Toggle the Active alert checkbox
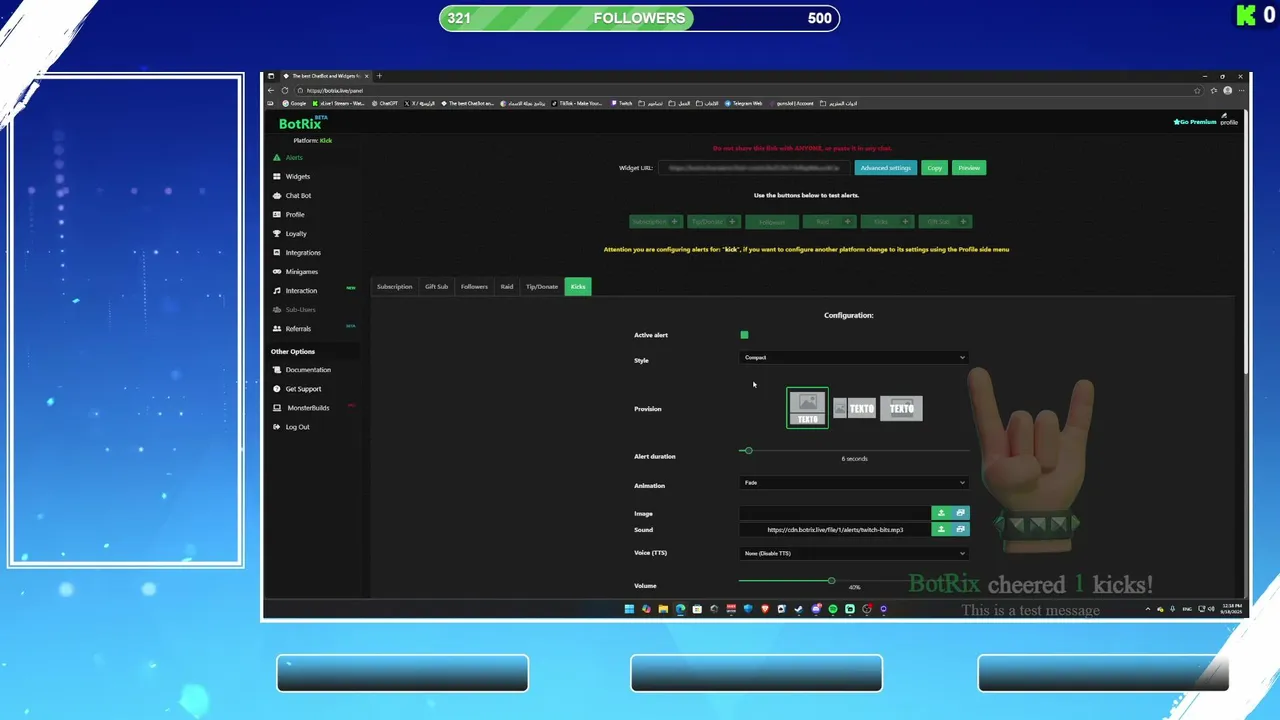Viewport: 1280px width, 720px height. 744,335
